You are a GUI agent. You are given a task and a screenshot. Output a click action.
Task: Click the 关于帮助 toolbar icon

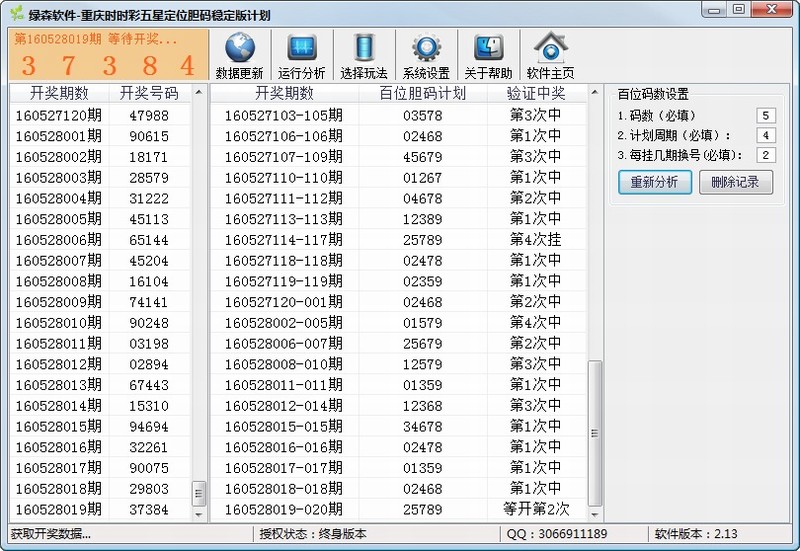488,50
